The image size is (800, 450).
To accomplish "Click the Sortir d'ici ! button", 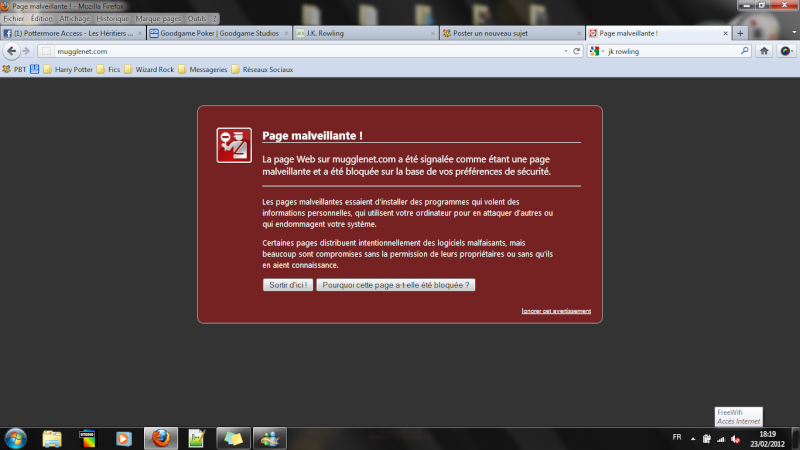I will click(288, 285).
